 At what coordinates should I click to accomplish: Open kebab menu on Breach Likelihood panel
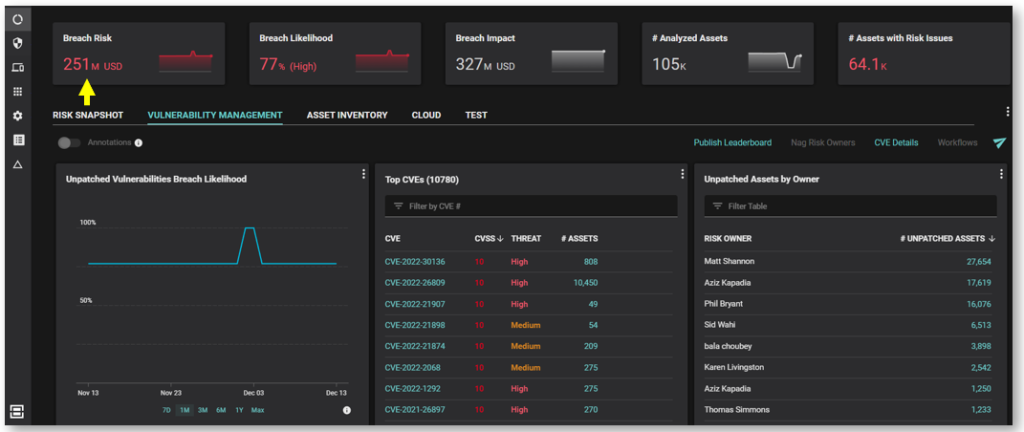(x=363, y=174)
